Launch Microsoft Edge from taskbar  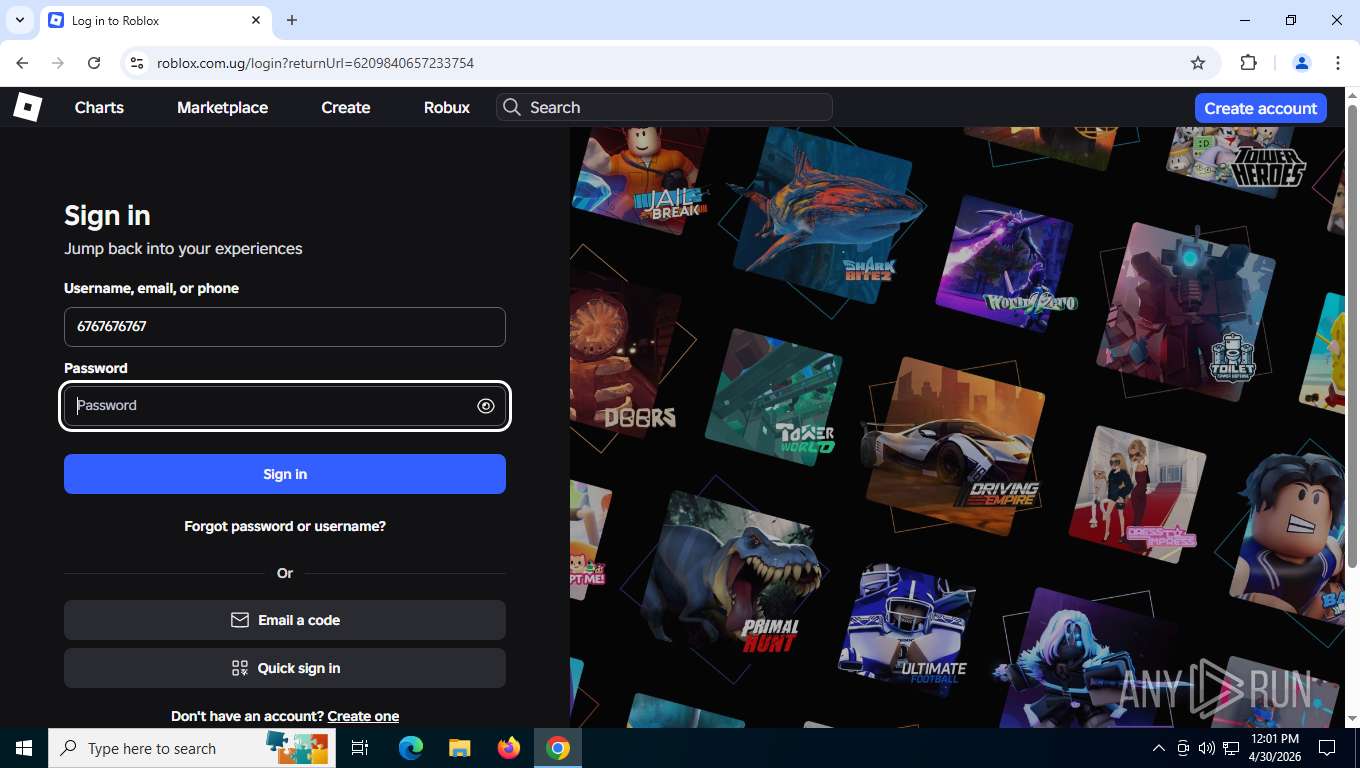click(411, 748)
